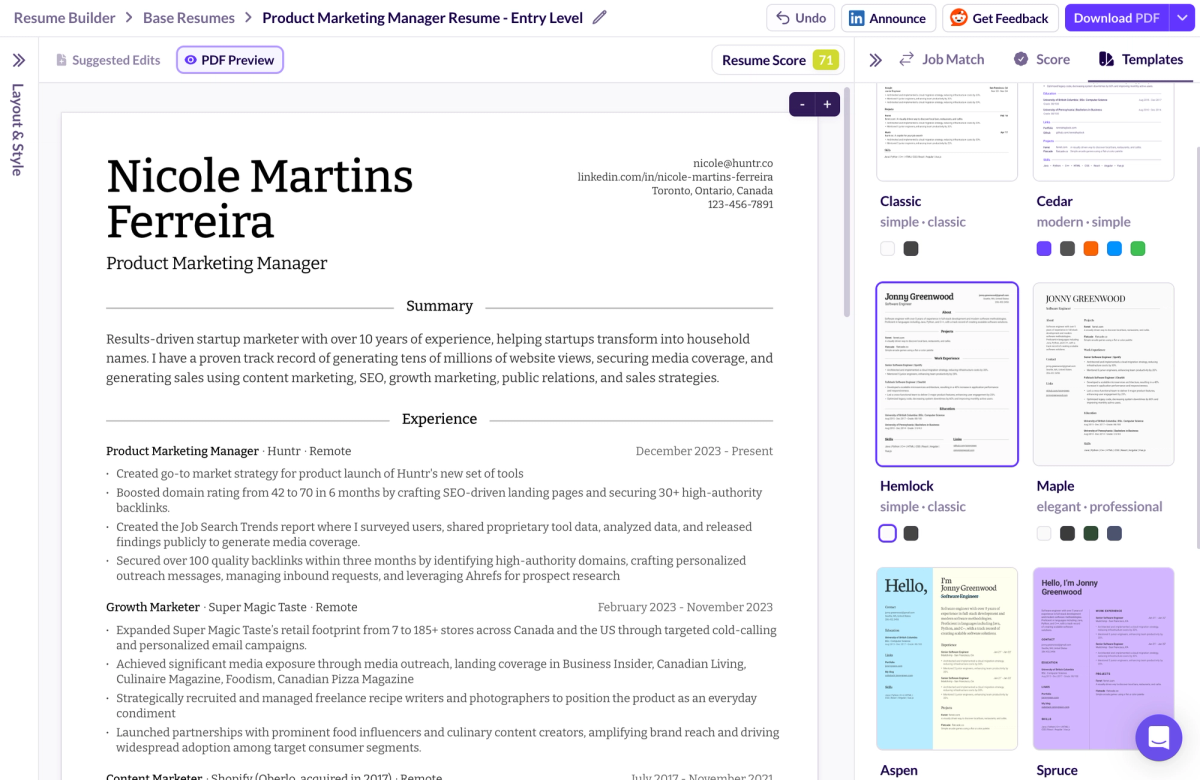Select the Maple template thumbnail
This screenshot has height=780, width=1200.
point(1103,374)
